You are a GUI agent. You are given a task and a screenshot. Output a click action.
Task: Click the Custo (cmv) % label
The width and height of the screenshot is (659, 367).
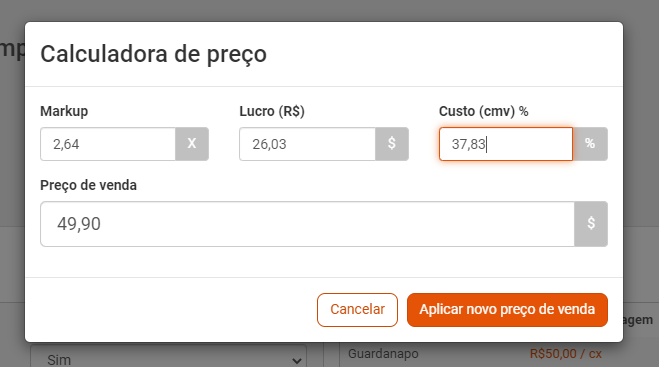point(483,111)
